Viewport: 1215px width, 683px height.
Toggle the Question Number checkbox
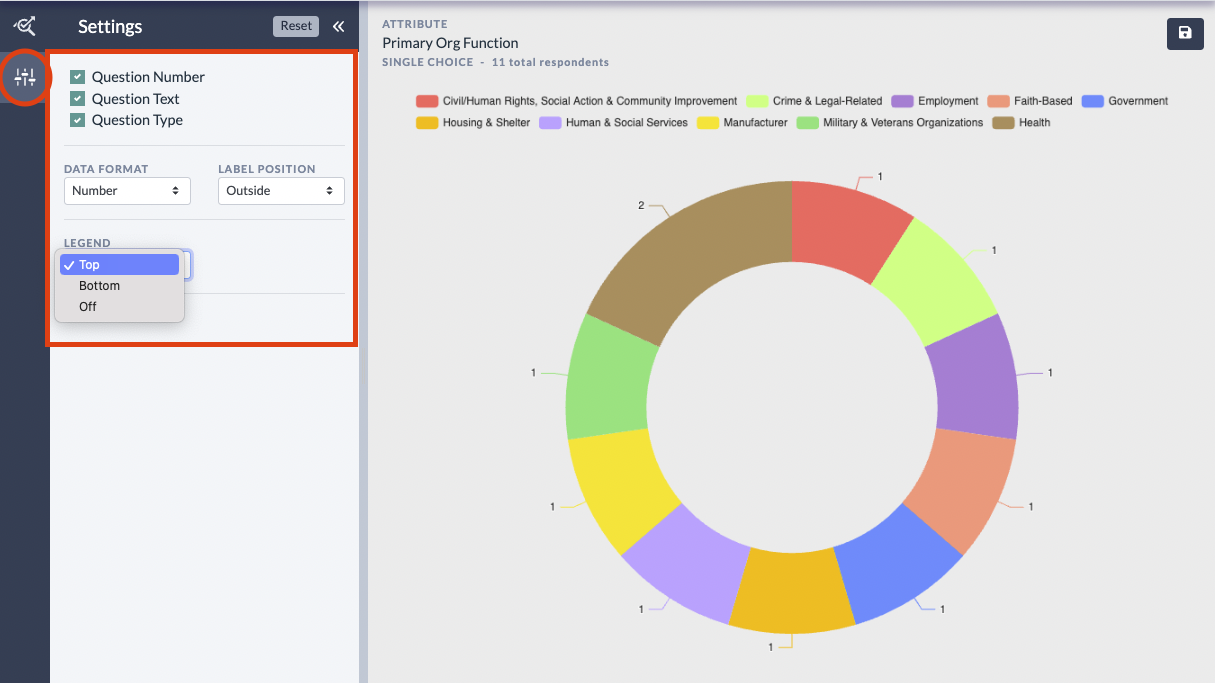coord(77,77)
